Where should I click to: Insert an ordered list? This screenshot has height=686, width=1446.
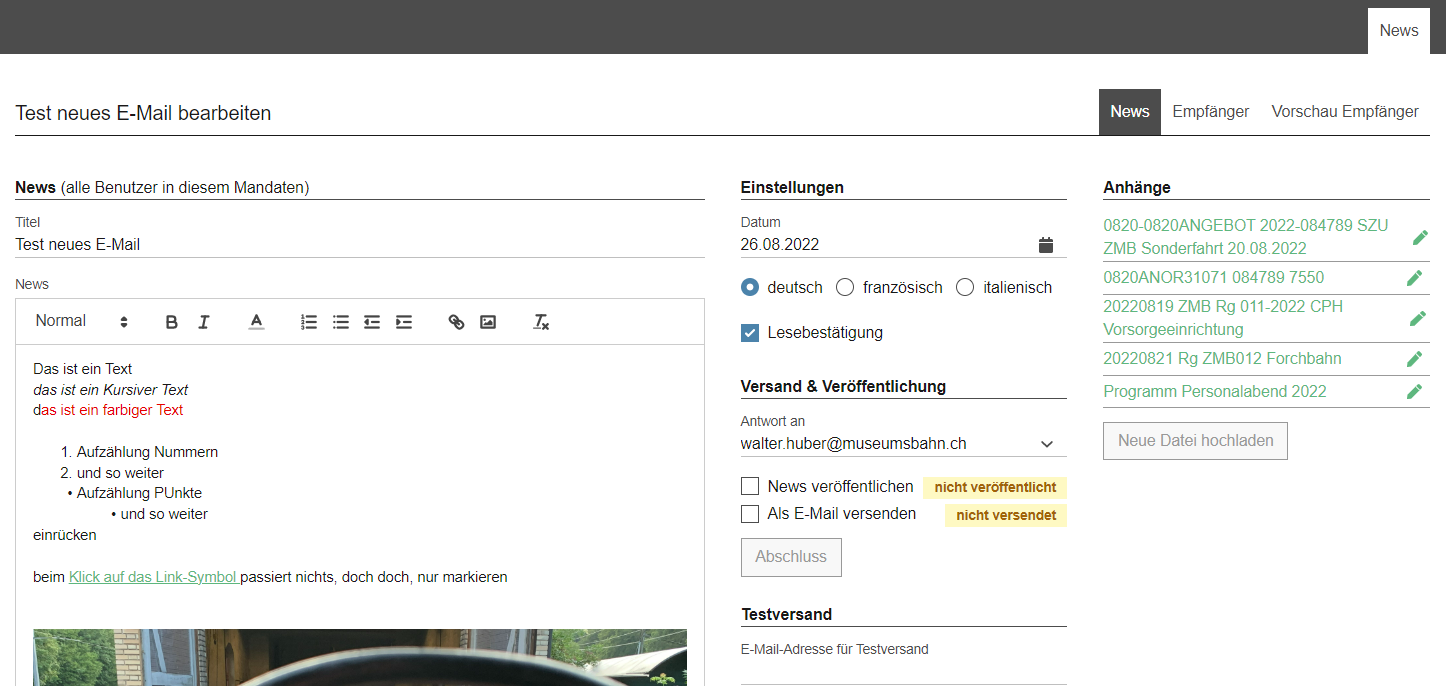308,321
